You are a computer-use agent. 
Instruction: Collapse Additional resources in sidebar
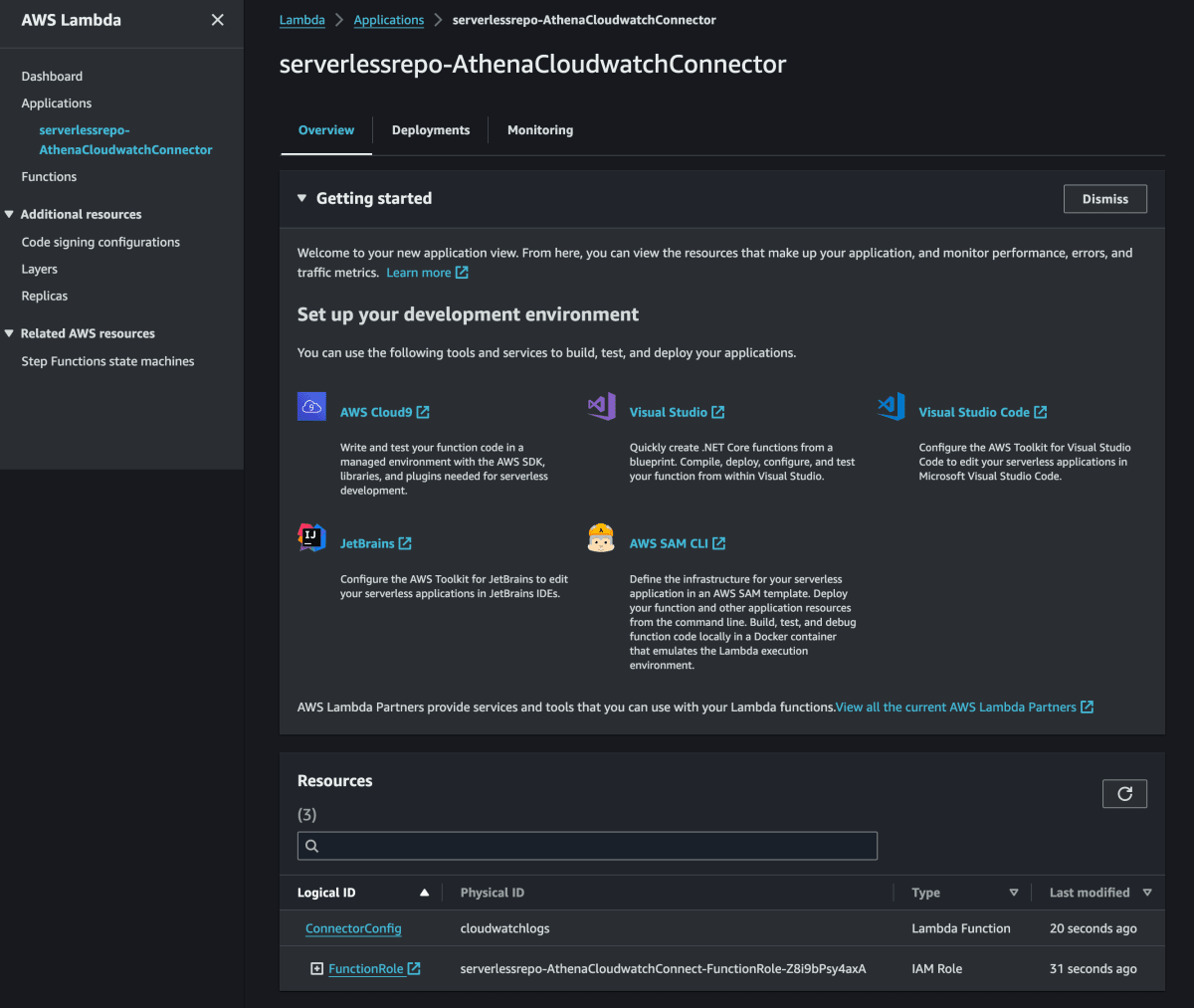(9, 214)
